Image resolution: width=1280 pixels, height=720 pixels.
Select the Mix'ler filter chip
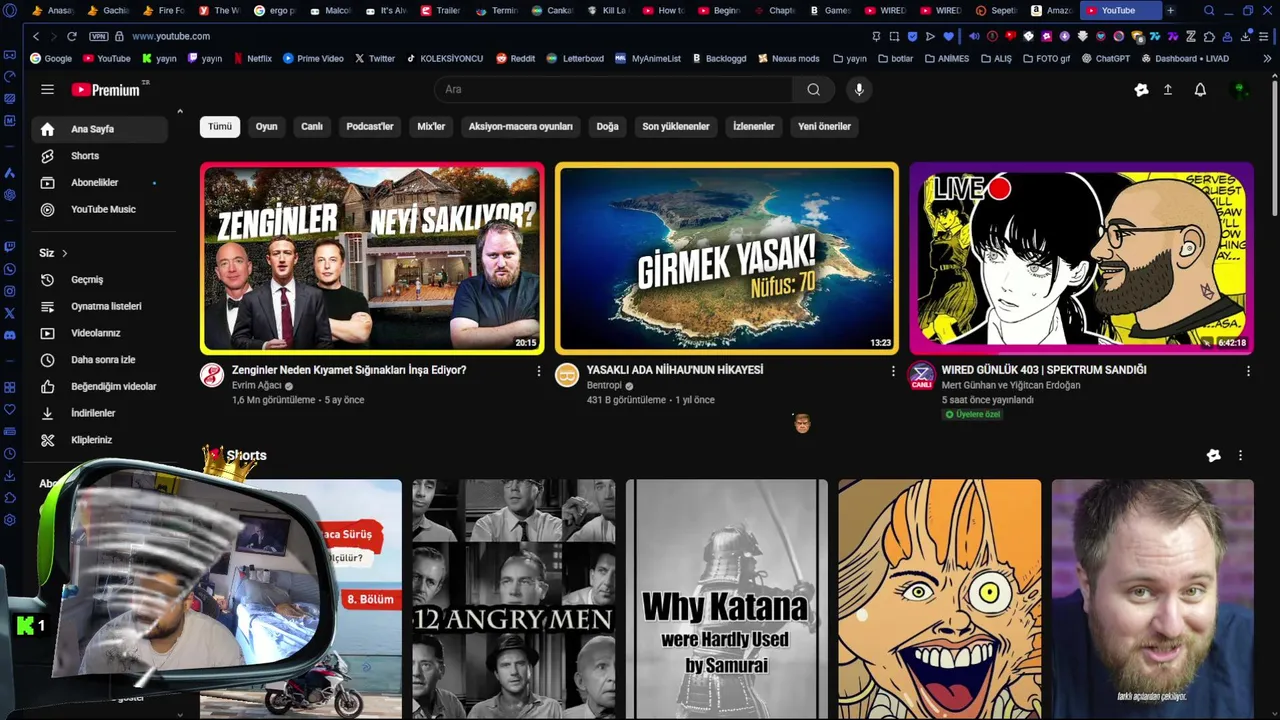pyautogui.click(x=431, y=126)
